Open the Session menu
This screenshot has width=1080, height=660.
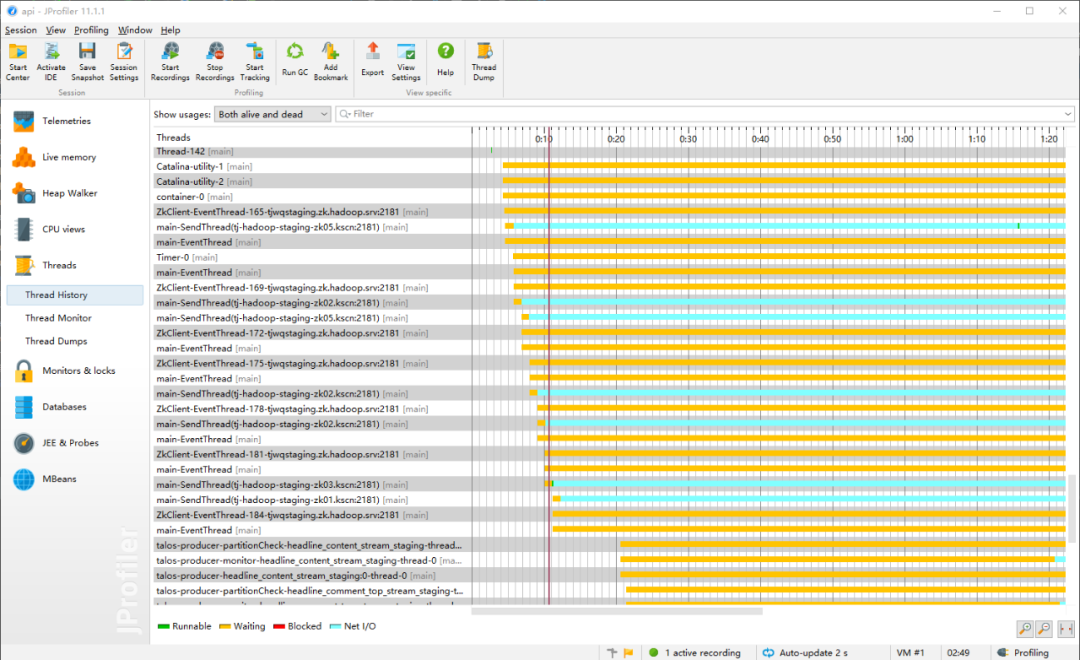tap(21, 30)
